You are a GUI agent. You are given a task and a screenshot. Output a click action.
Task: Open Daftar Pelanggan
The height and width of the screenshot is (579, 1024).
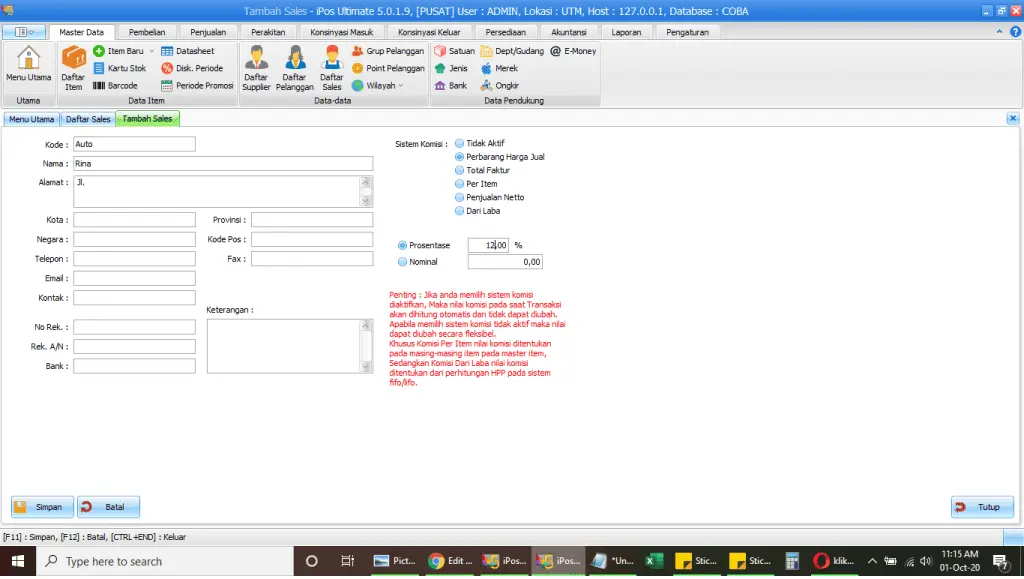coord(294,68)
